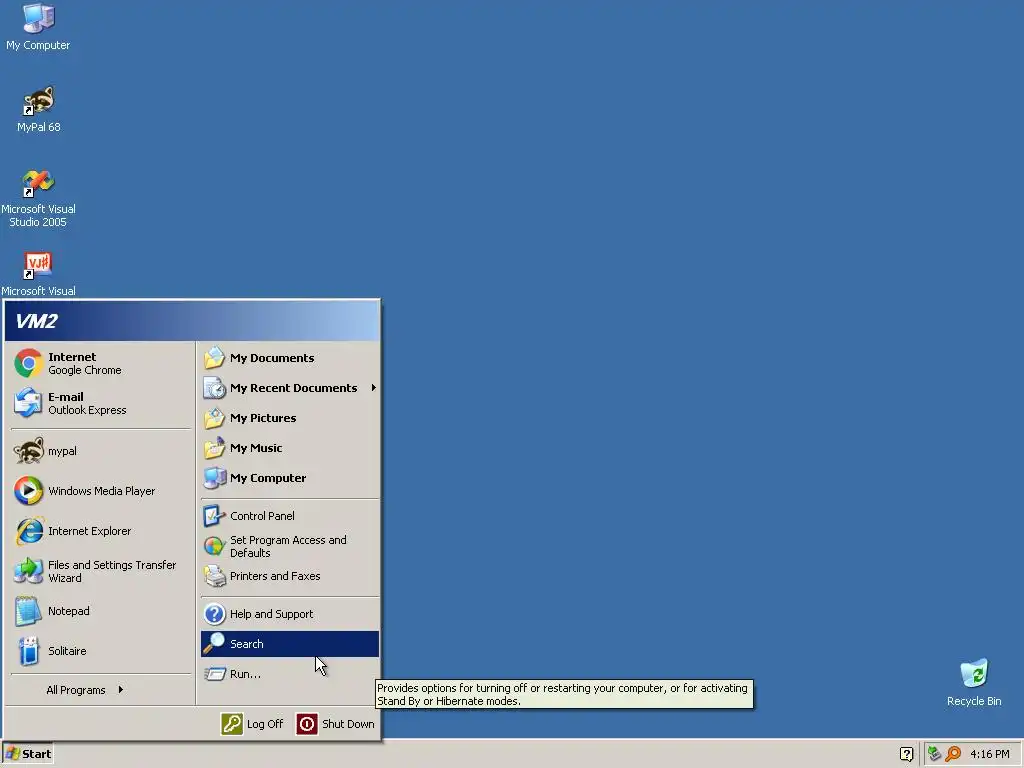Launch mypal from the Start menu
The height and width of the screenshot is (768, 1024).
101,451
